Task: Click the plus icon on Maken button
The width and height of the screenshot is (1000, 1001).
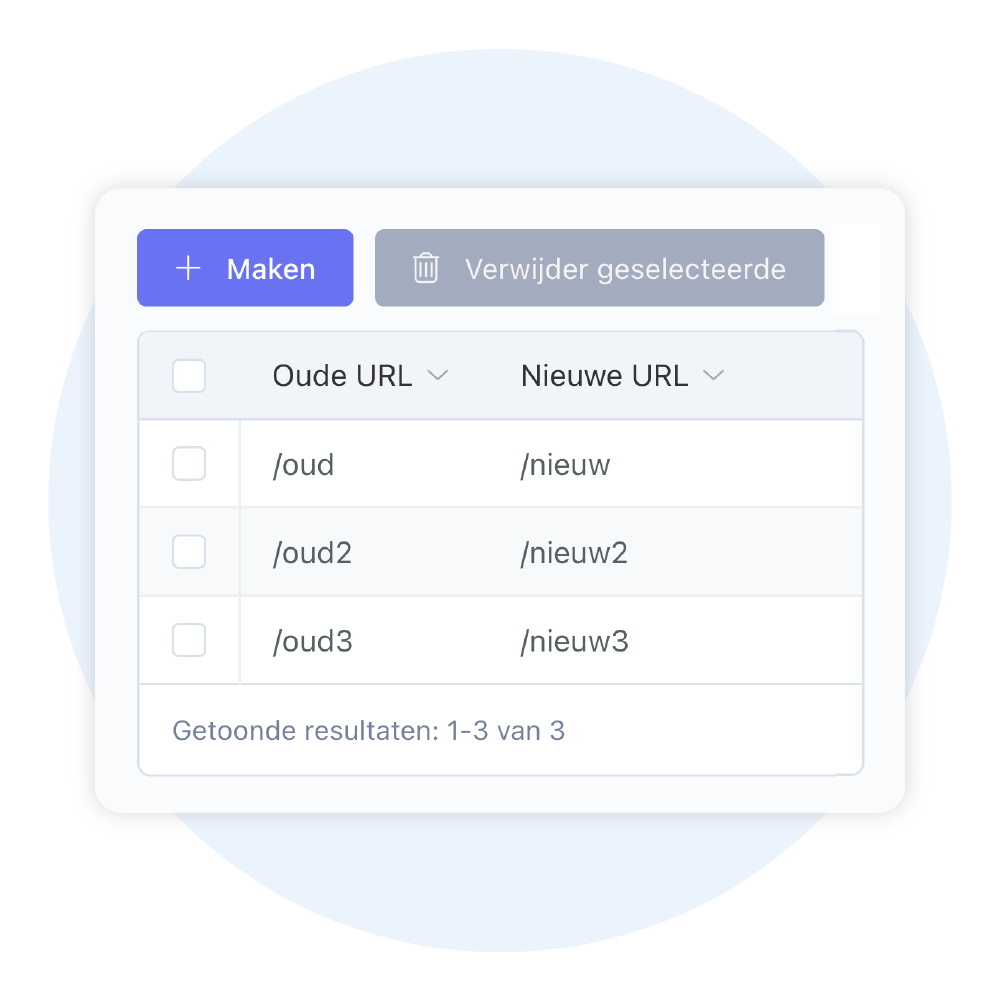Action: [188, 268]
